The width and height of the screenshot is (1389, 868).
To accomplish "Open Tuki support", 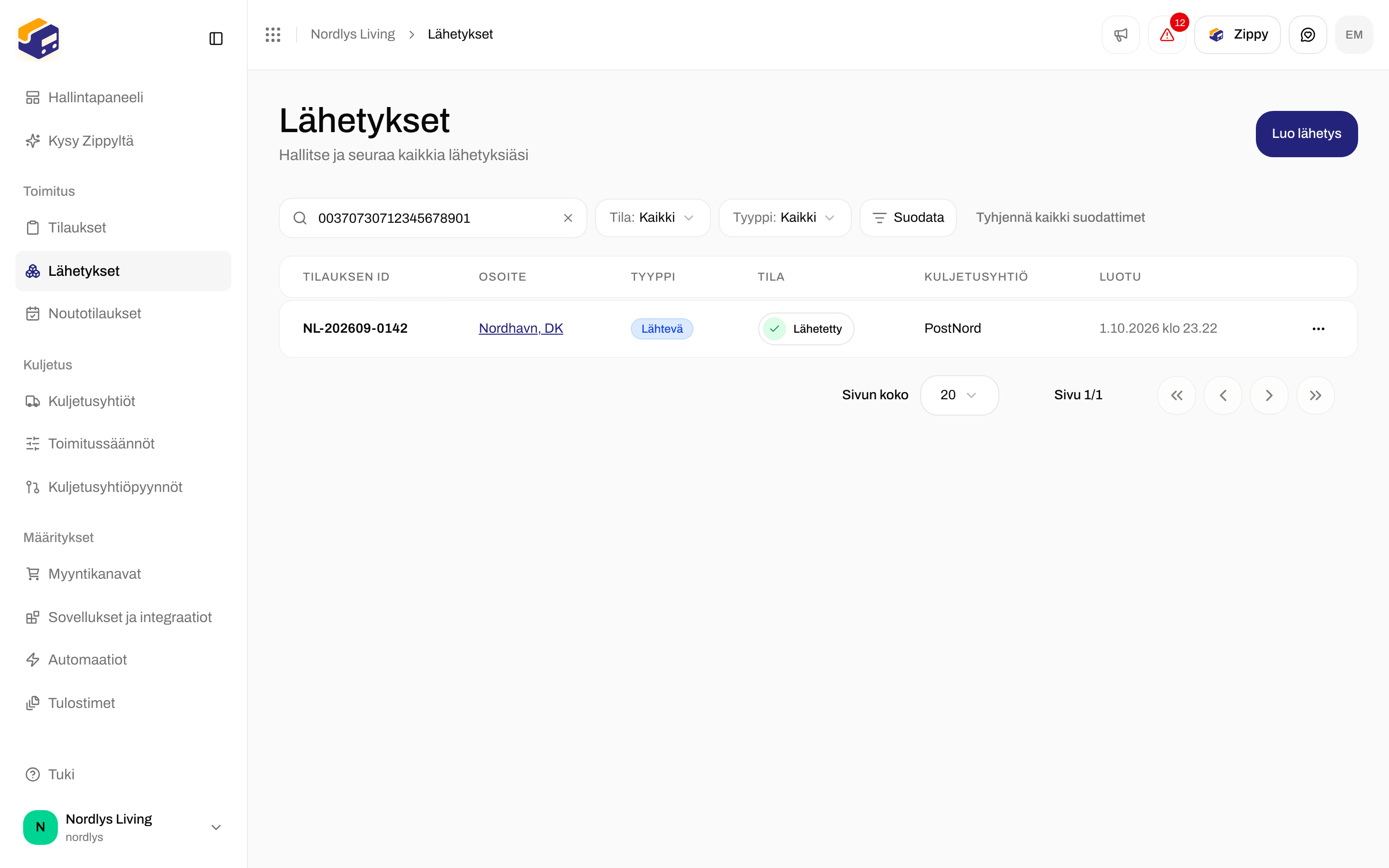I will tap(123, 775).
